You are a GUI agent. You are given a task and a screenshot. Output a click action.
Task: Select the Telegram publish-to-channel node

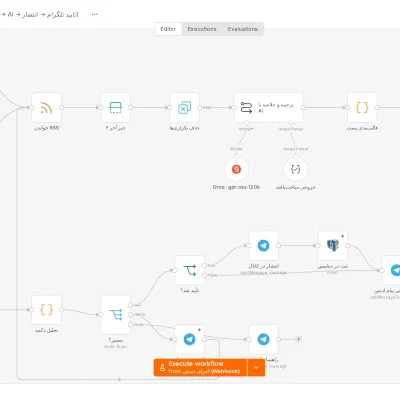263,246
